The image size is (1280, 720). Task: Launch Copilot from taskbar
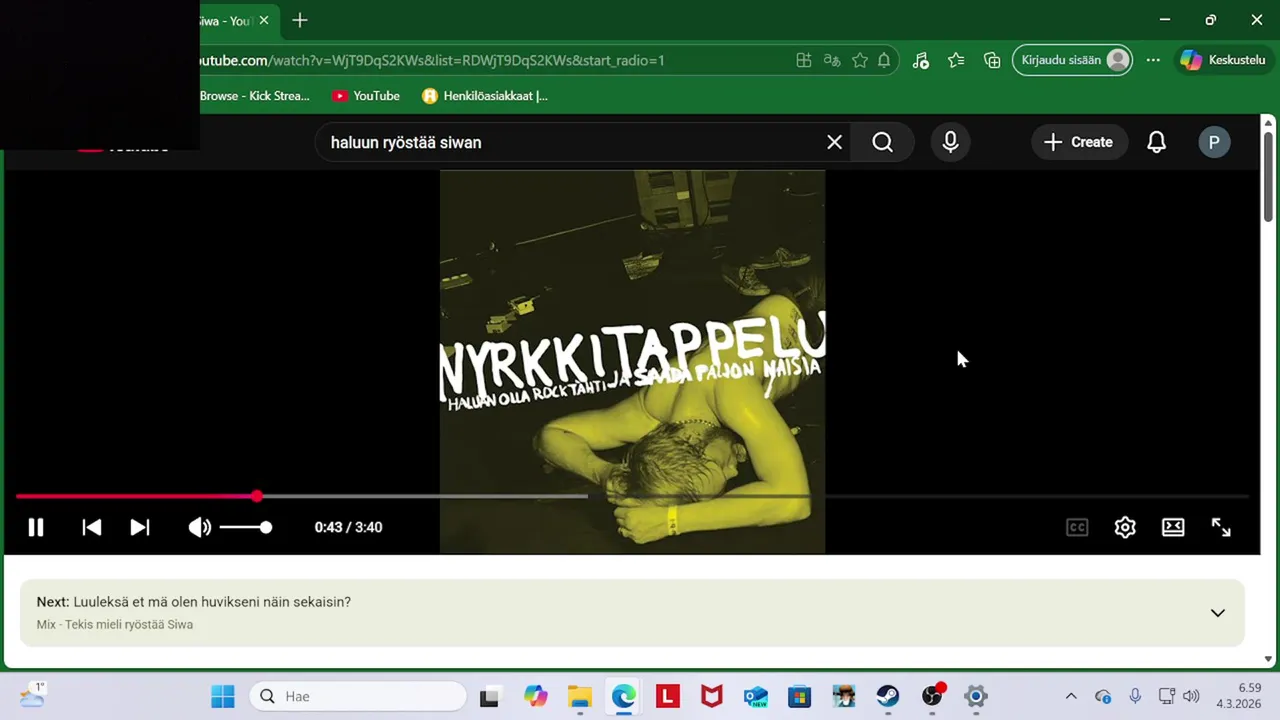[536, 696]
